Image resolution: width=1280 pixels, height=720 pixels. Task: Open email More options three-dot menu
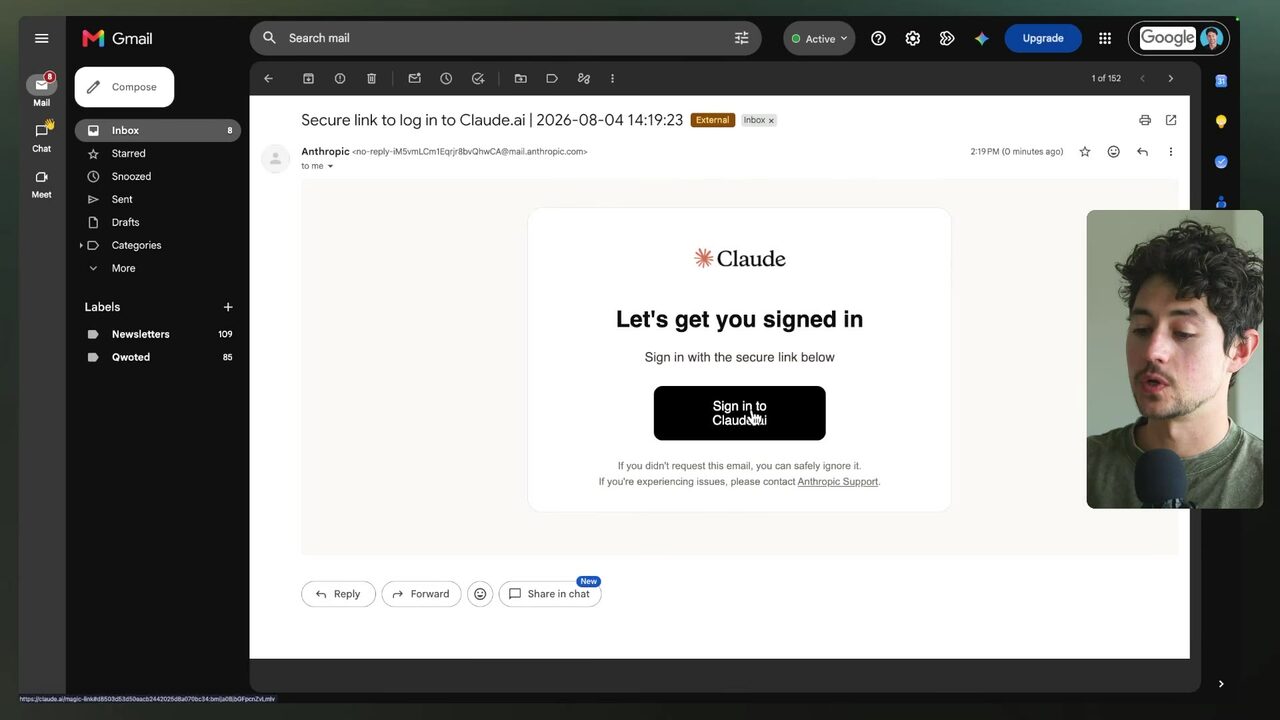[1171, 152]
